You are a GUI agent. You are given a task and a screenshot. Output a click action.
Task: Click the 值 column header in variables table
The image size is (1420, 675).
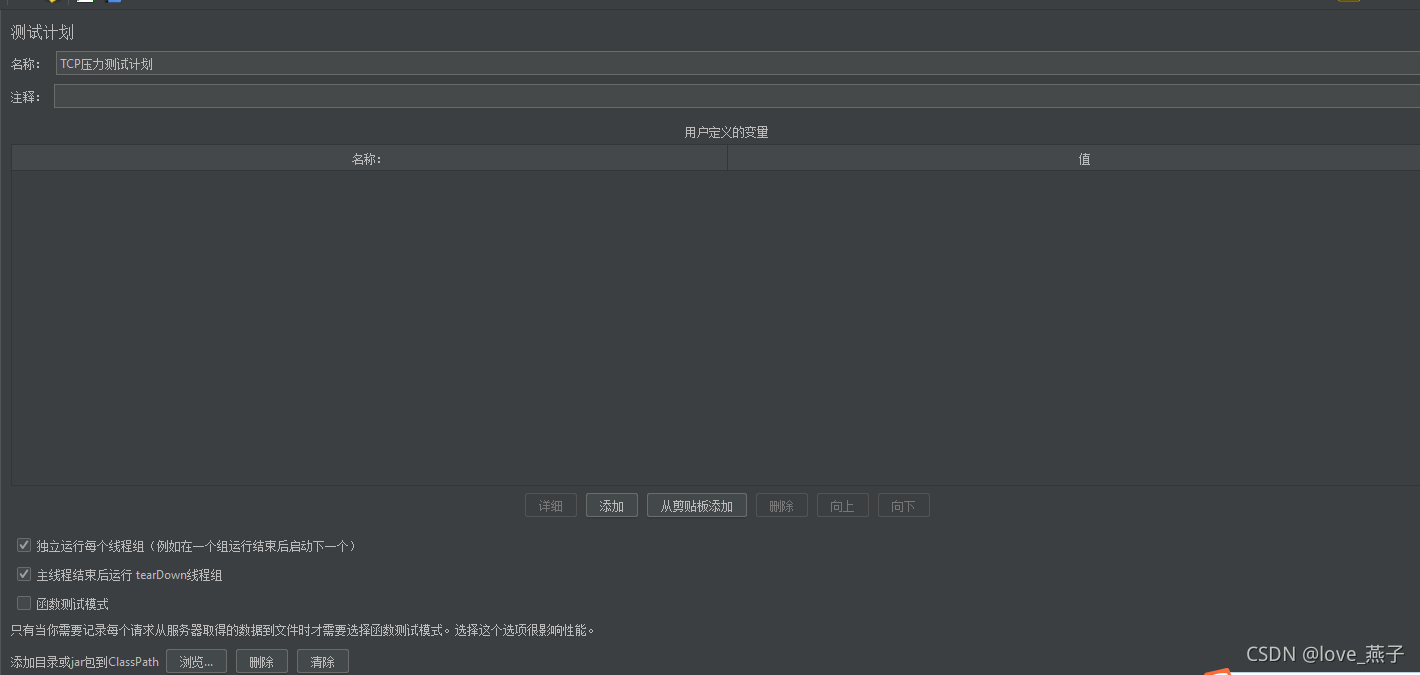pyautogui.click(x=1074, y=159)
